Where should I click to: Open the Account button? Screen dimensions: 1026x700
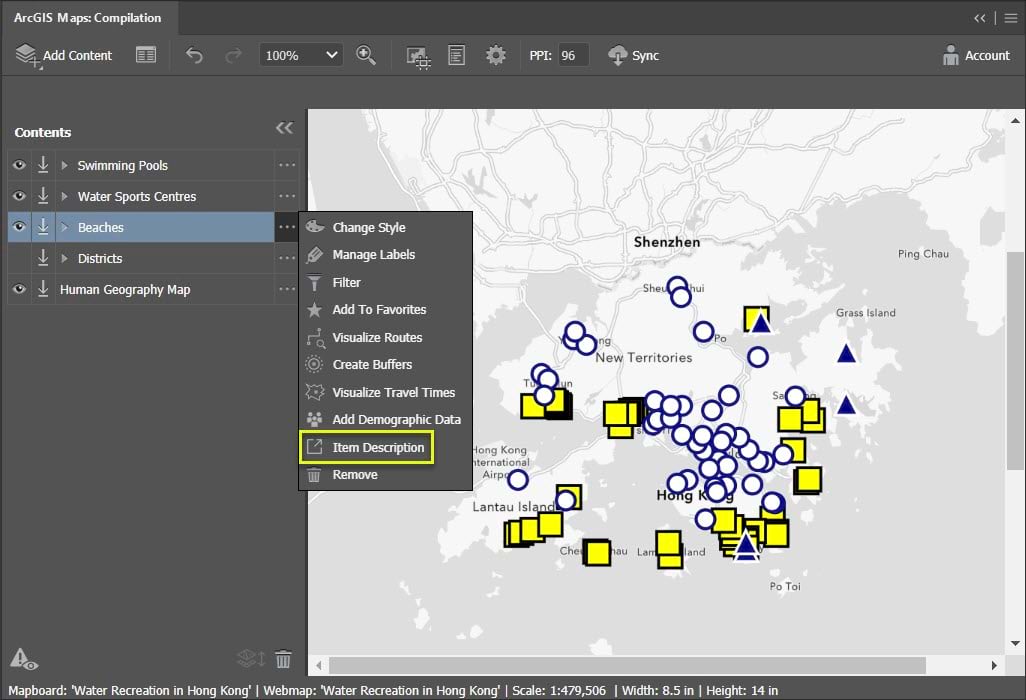coord(976,55)
